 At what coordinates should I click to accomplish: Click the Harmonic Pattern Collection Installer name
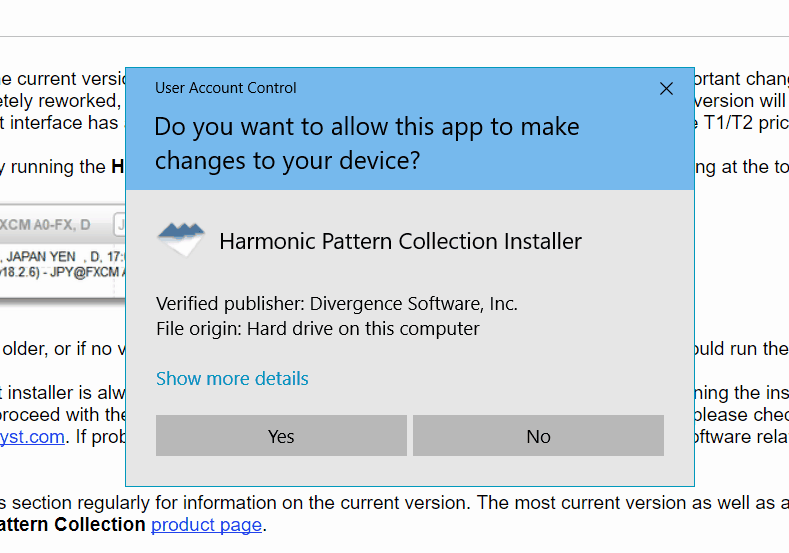click(401, 241)
